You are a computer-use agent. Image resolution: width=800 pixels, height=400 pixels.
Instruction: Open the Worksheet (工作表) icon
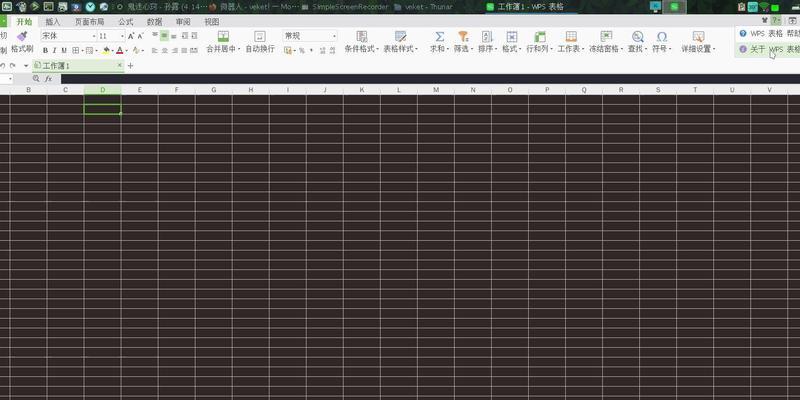pyautogui.click(x=571, y=36)
